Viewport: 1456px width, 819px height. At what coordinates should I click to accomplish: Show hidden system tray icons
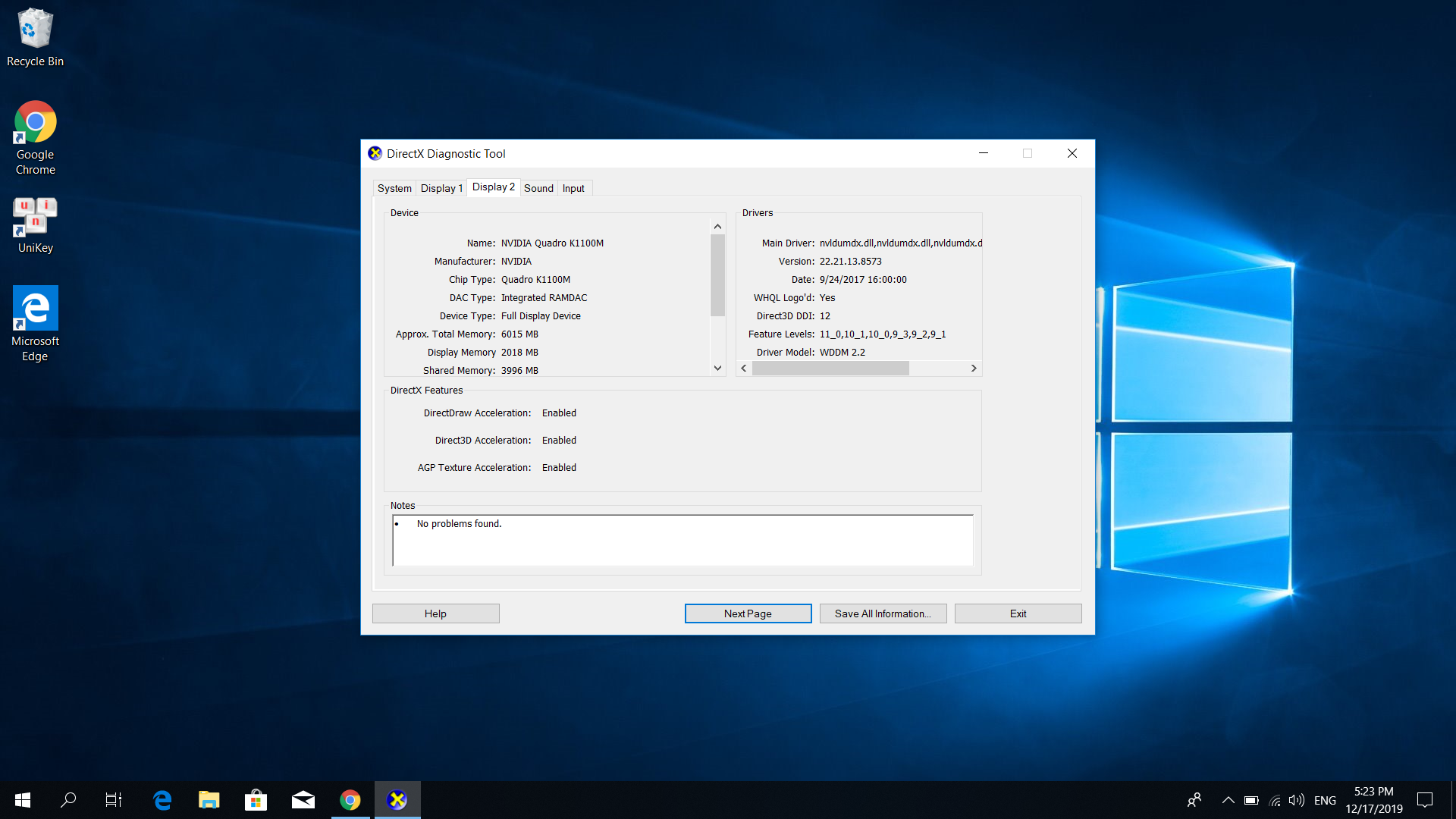[1228, 801]
